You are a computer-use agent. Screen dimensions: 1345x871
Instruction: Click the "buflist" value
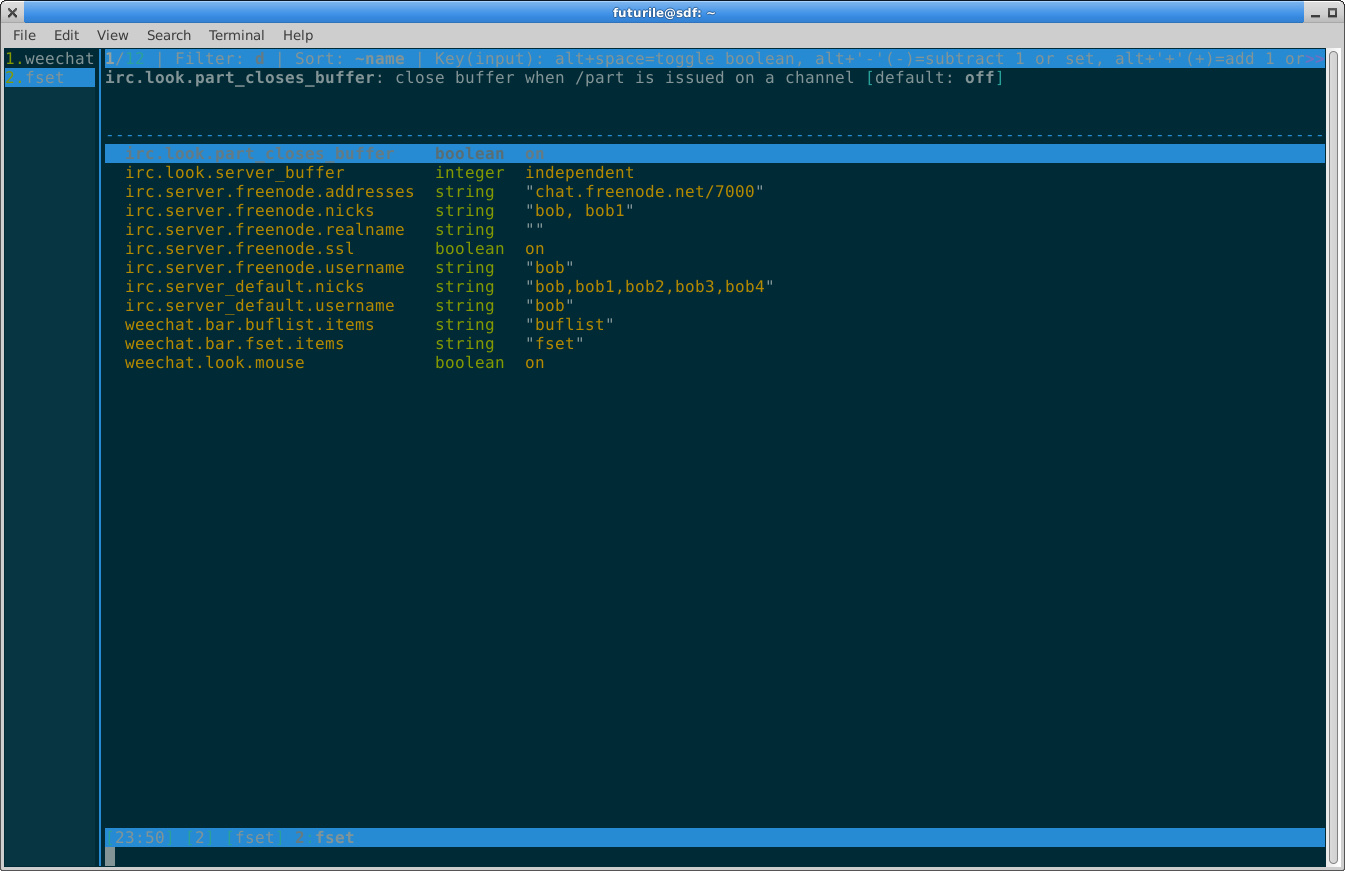pyautogui.click(x=570, y=325)
